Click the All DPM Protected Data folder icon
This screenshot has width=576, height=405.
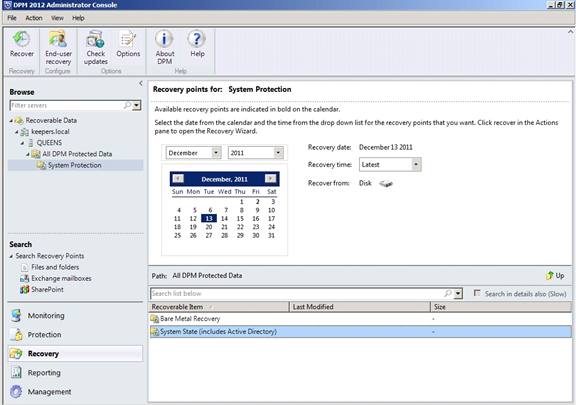click(x=36, y=154)
